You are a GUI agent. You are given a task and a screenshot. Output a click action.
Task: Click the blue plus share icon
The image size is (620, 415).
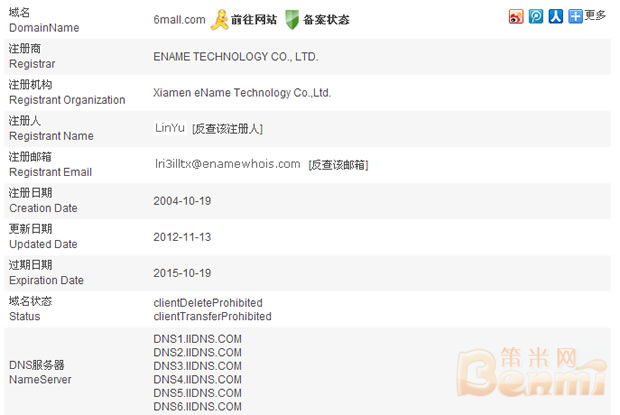pos(575,17)
